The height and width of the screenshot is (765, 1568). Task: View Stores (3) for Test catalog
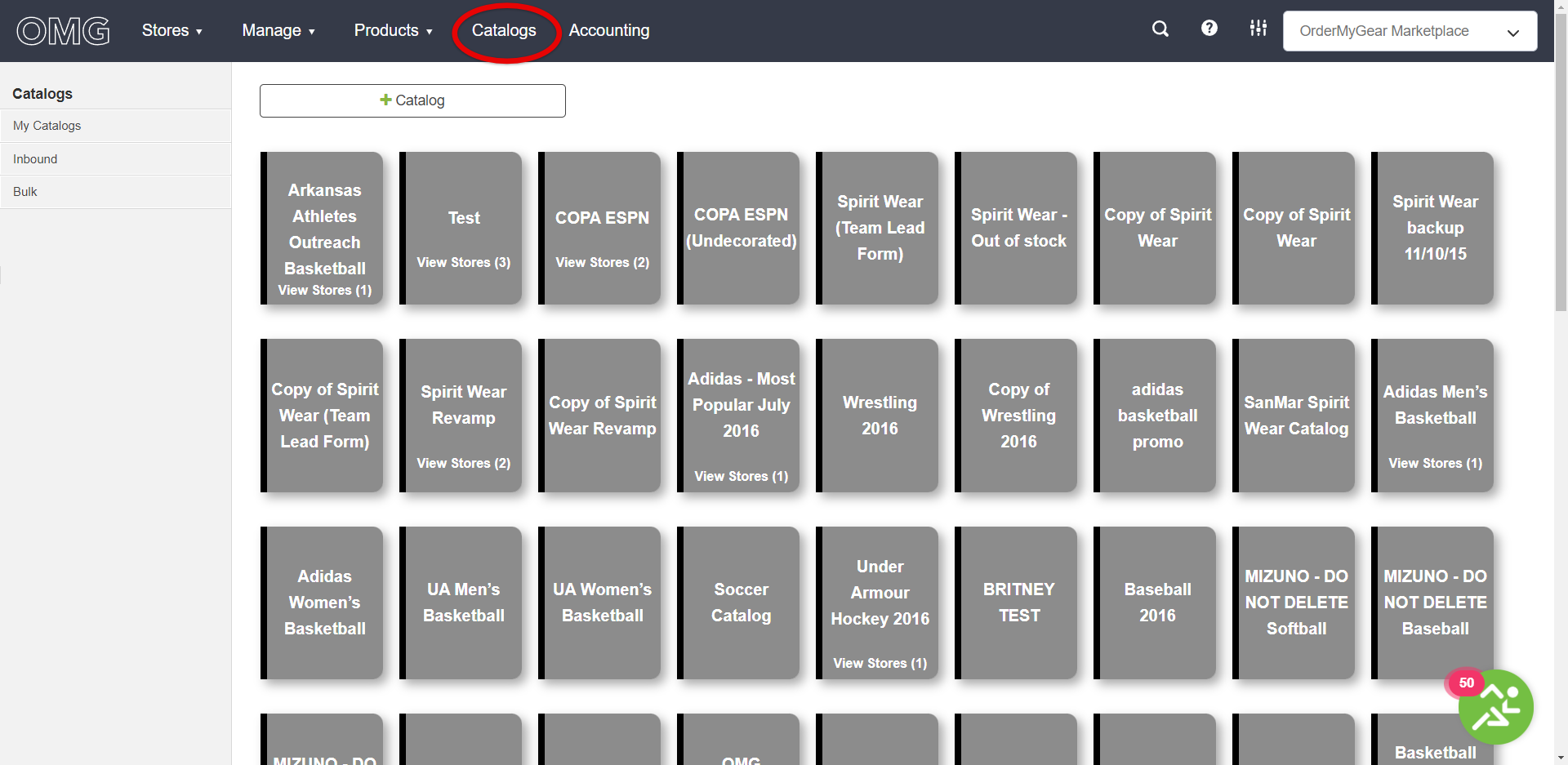tap(464, 262)
